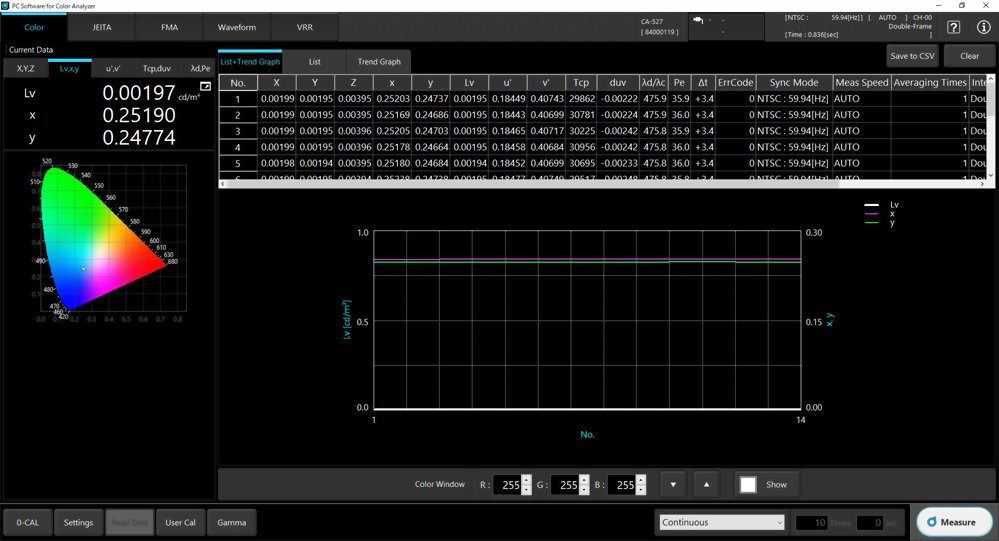Start measurement with the Measure button
999x541 pixels.
pyautogui.click(x=954, y=522)
